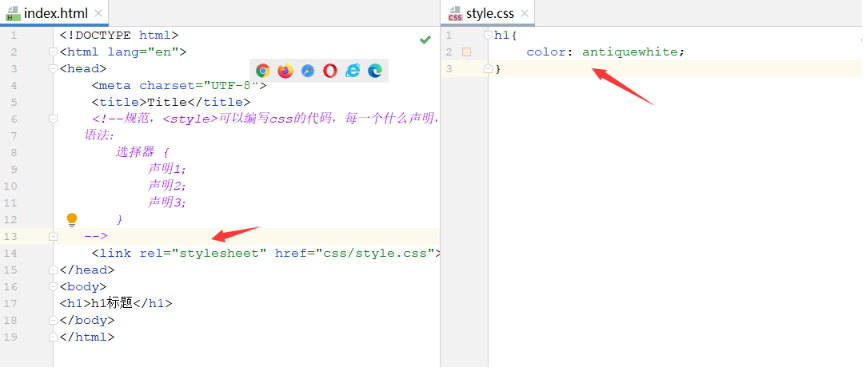Screen dimensions: 865x388
Task: Open preview in Chrome browser icon
Action: click(x=263, y=71)
